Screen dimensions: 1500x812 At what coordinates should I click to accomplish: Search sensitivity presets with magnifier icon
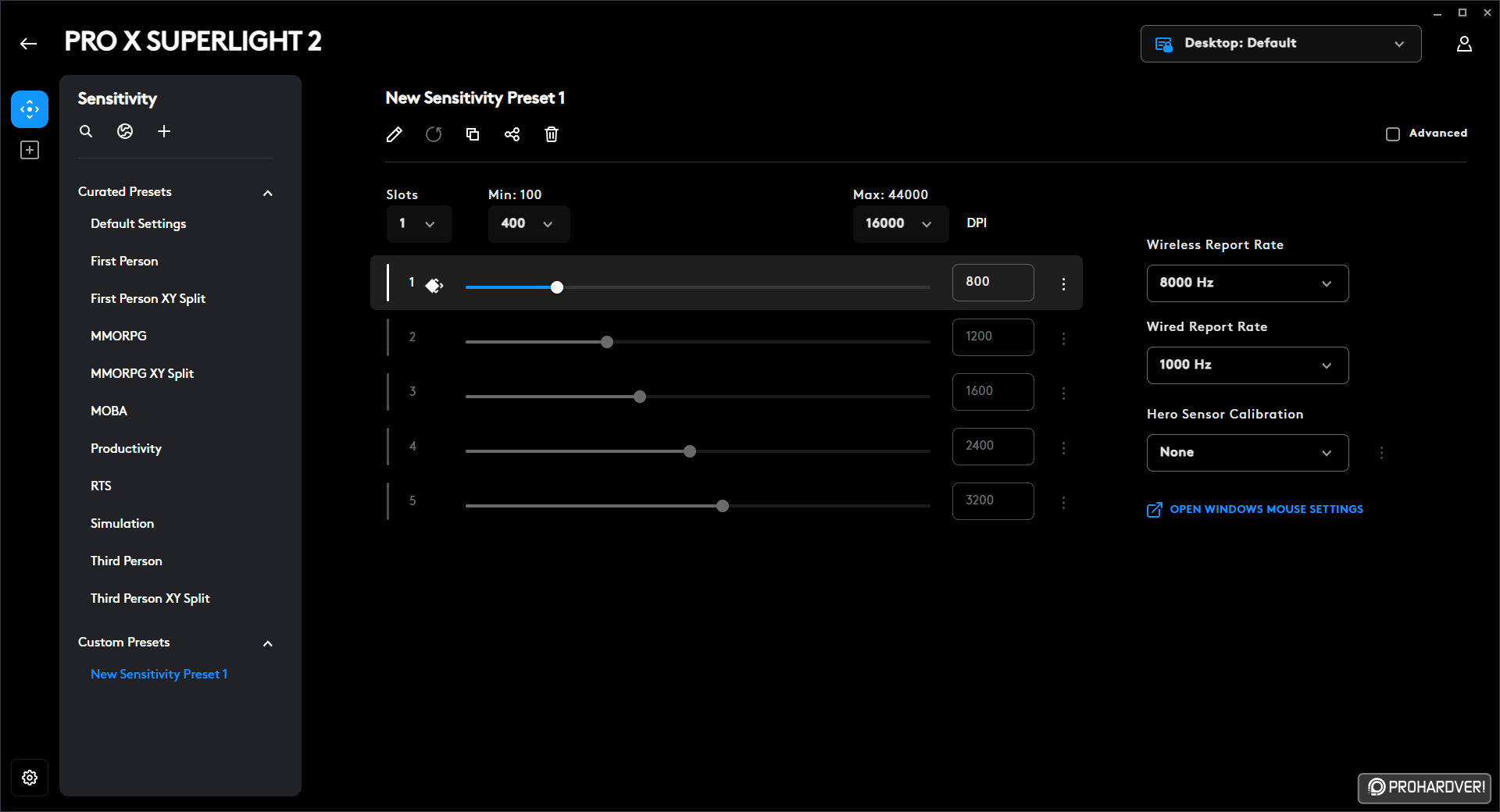pyautogui.click(x=86, y=131)
